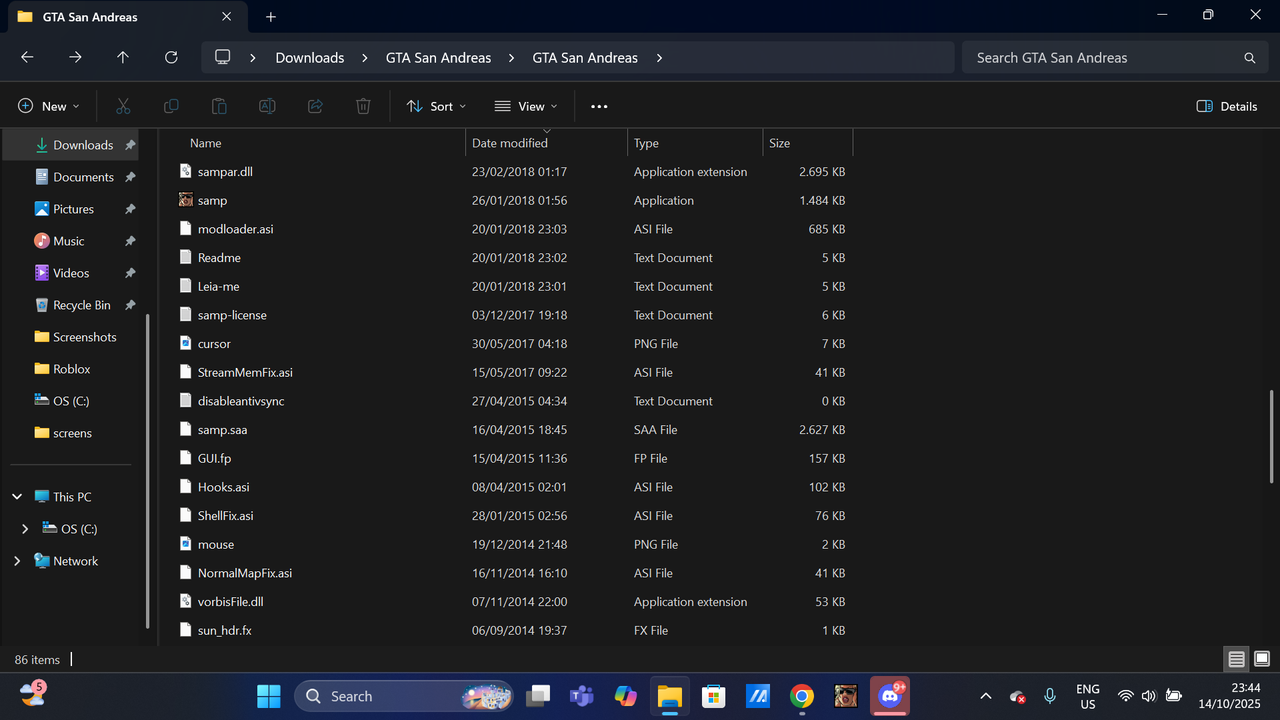Click the Paste toolbar icon

pyautogui.click(x=219, y=106)
